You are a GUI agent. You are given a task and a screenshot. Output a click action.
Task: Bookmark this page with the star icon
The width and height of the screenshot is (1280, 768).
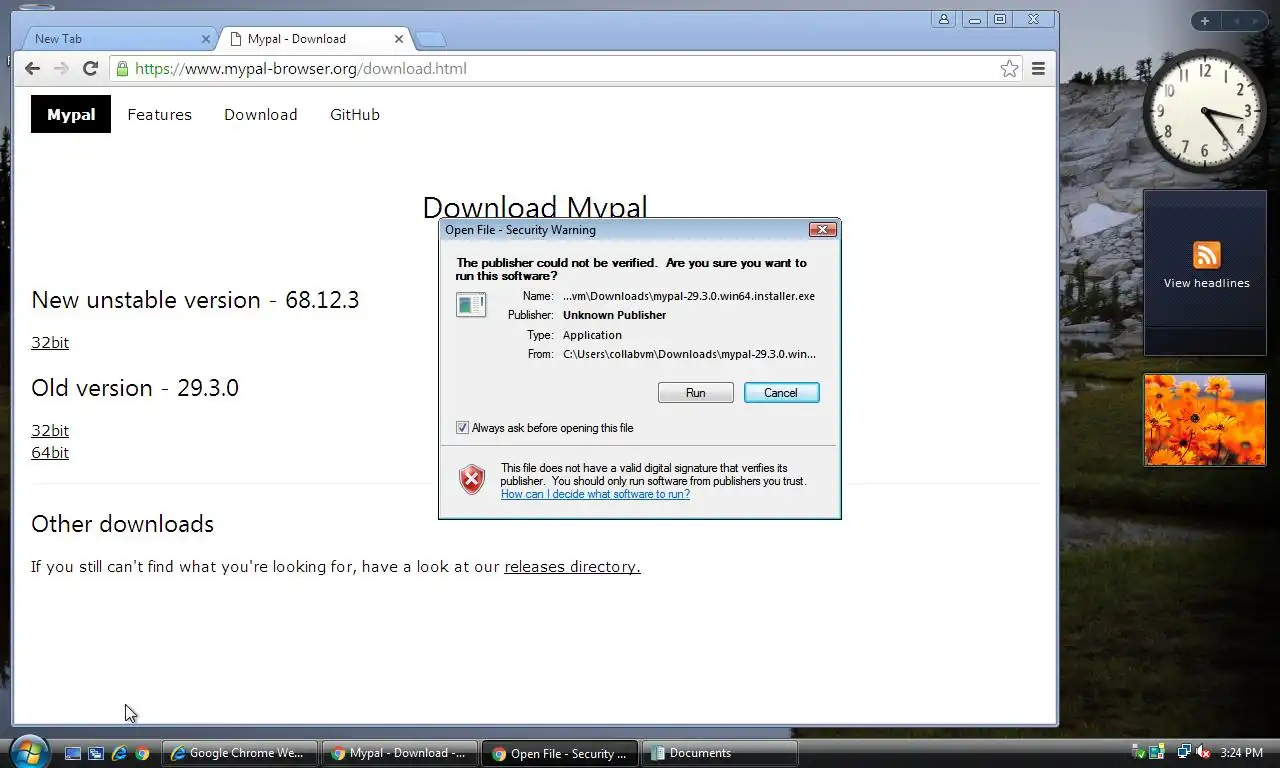(1009, 68)
